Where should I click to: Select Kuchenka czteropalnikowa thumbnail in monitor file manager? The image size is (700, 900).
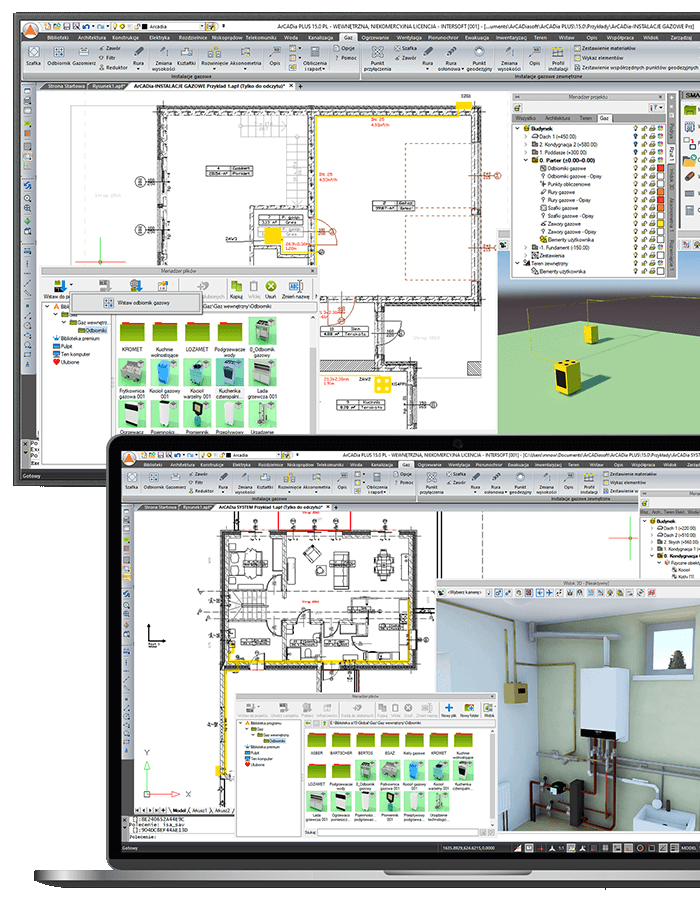pos(230,379)
